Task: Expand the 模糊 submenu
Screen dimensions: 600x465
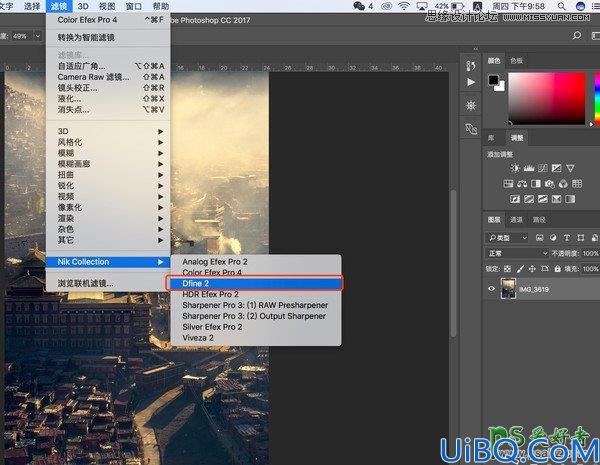Action: pyautogui.click(x=109, y=153)
